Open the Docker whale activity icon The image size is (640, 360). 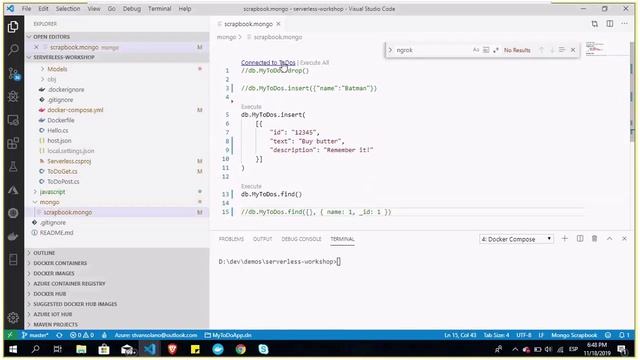[x=13, y=236]
